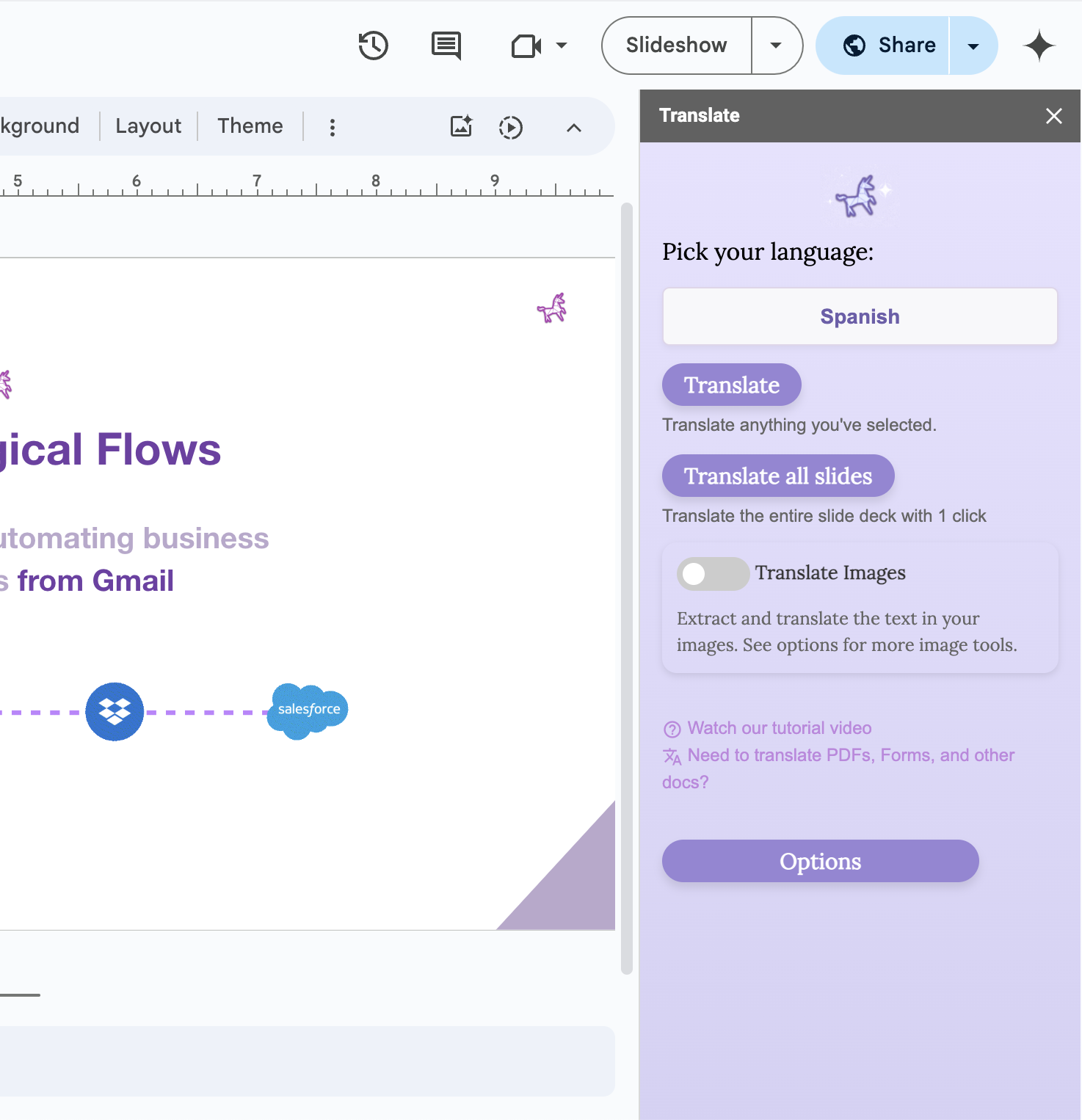Viewport: 1082px width, 1120px height.
Task: Click the Translate all slides button
Action: 778,476
